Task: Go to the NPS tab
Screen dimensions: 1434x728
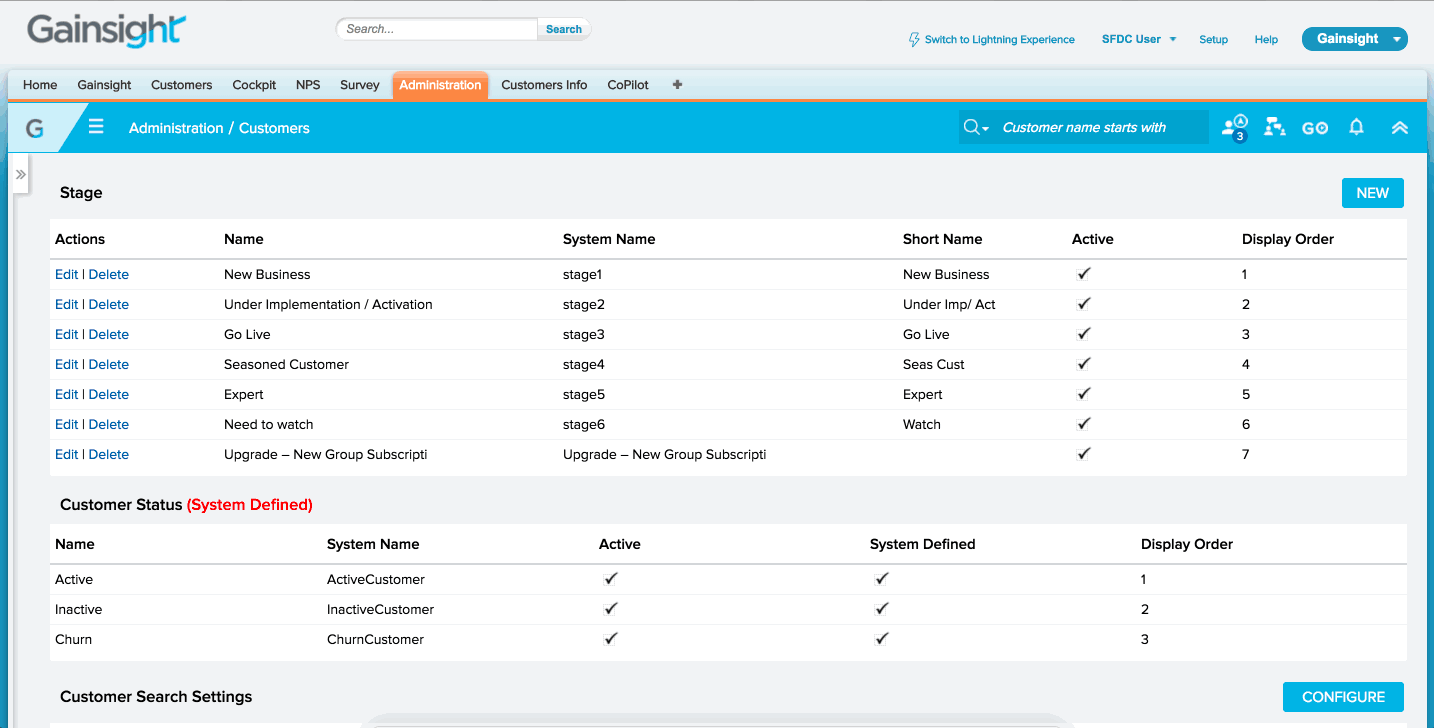Action: pyautogui.click(x=308, y=85)
